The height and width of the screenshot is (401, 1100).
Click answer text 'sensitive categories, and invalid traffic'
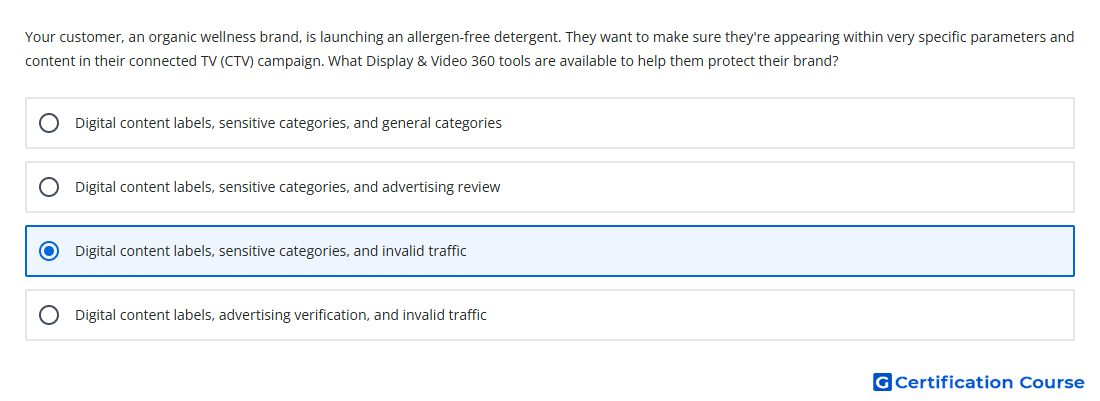coord(342,251)
